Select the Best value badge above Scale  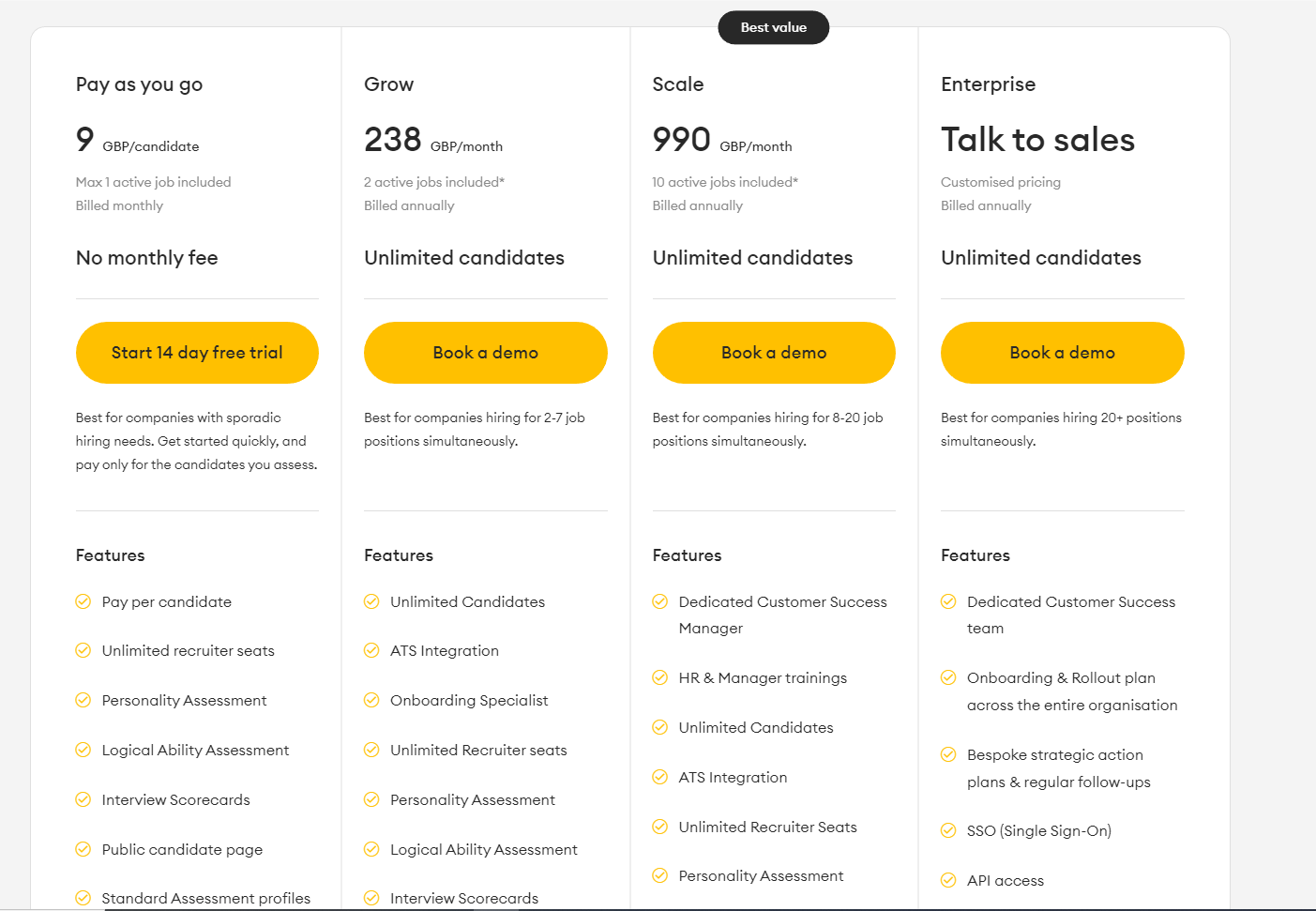click(773, 27)
